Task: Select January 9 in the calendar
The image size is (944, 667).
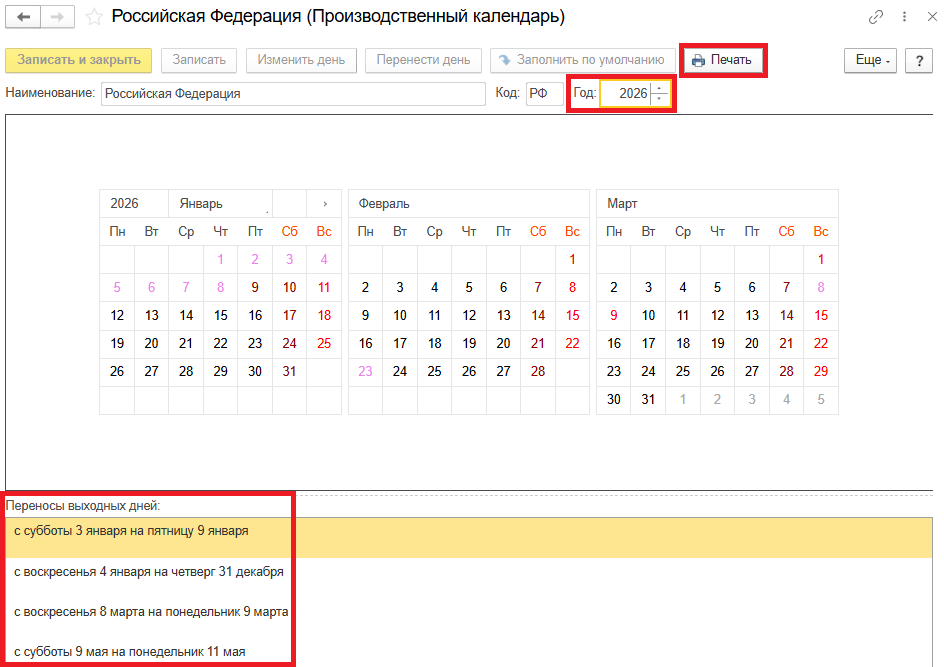Action: tap(255, 287)
